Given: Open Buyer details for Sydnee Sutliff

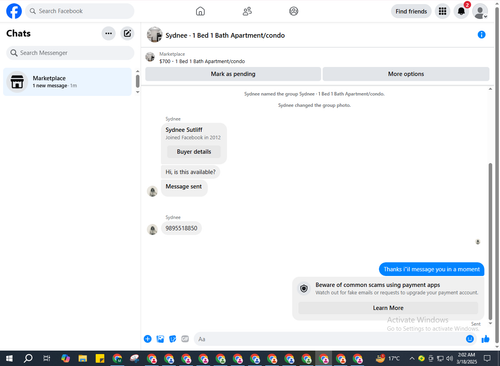Looking at the screenshot, I should [194, 152].
